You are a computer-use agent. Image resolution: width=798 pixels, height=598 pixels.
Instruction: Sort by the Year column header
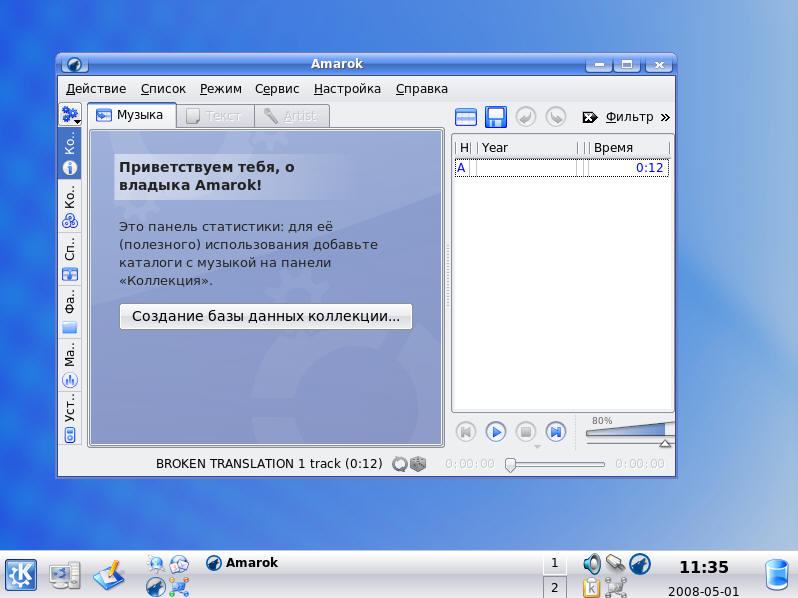pyautogui.click(x=527, y=148)
